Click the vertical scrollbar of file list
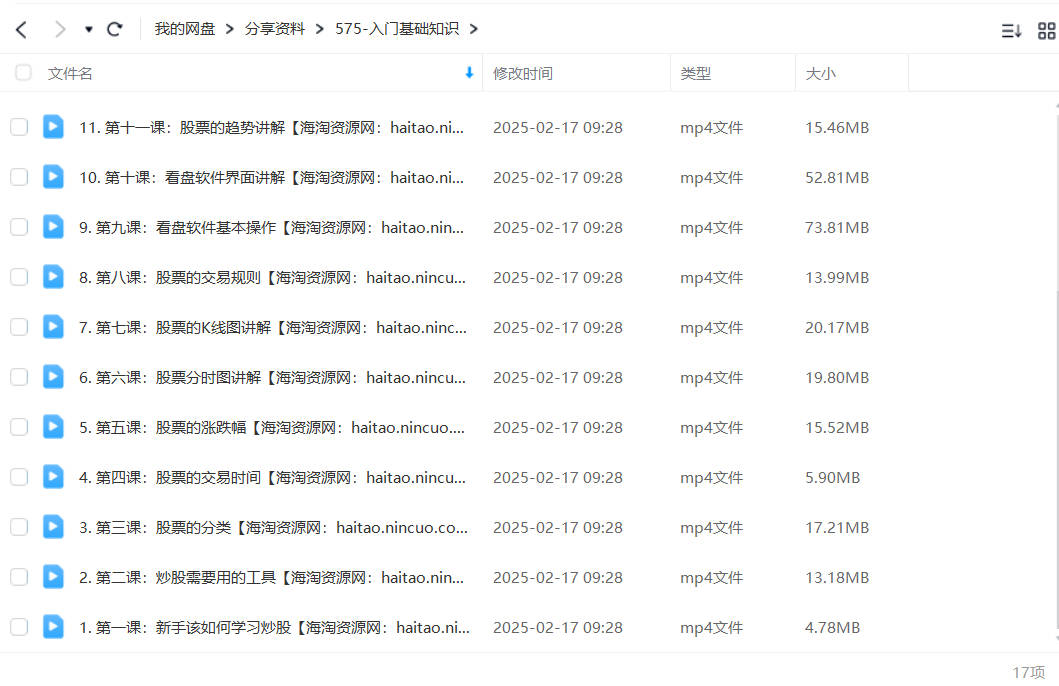The width and height of the screenshot is (1059, 686). (1056, 370)
